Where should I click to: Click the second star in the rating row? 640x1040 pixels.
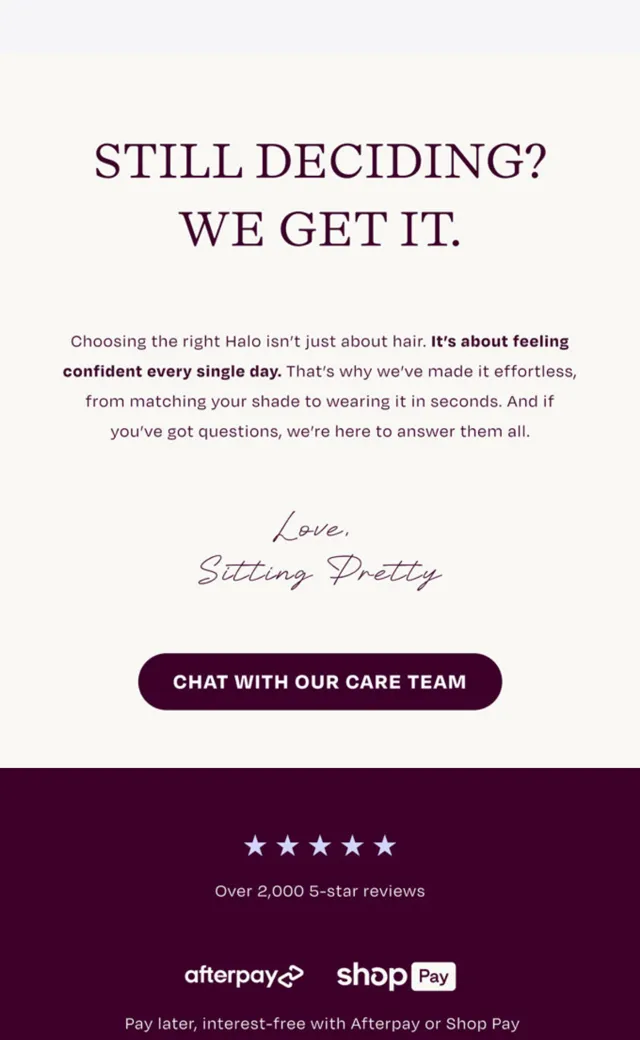click(287, 846)
